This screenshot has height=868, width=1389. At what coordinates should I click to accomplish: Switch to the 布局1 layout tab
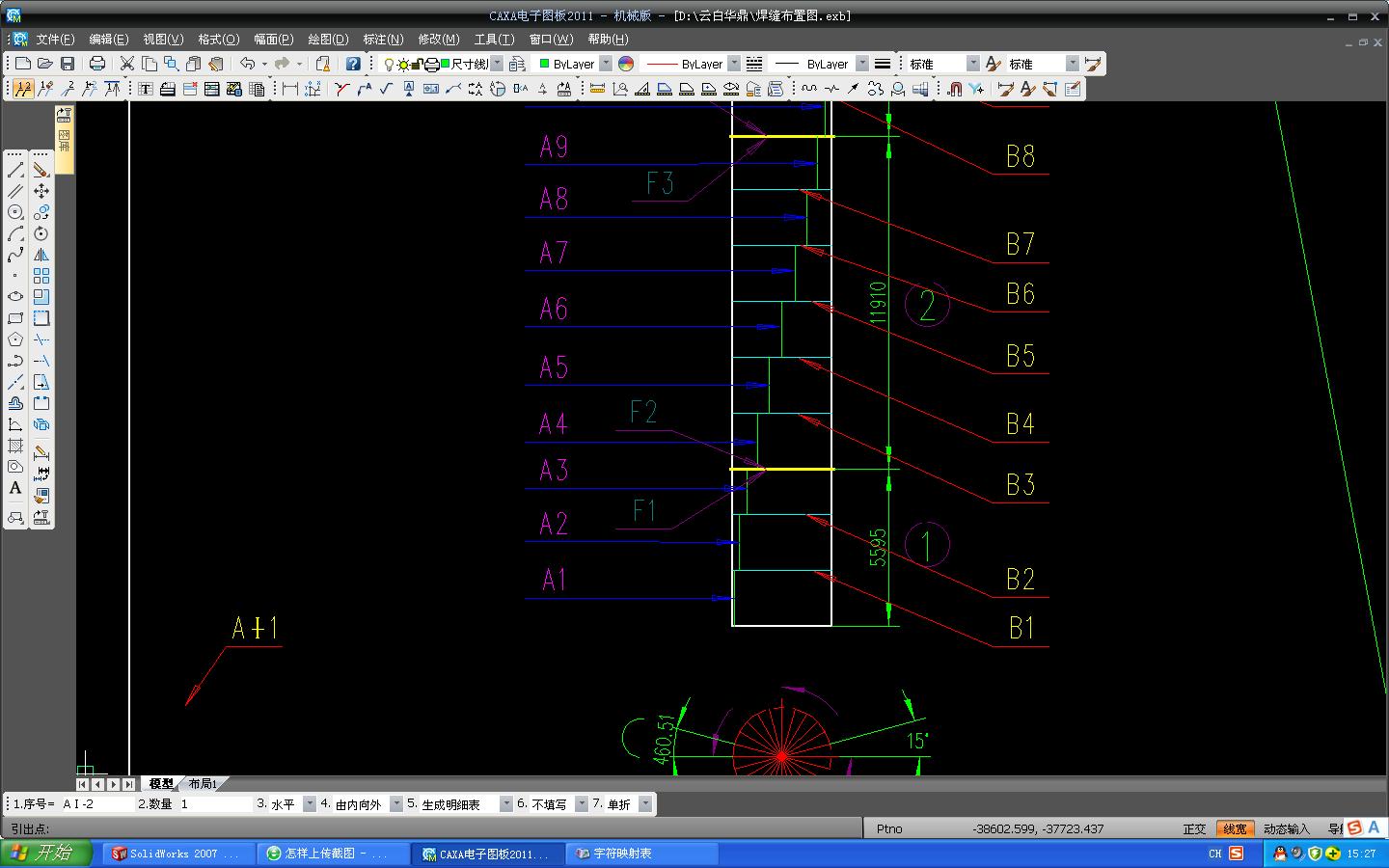click(x=203, y=784)
